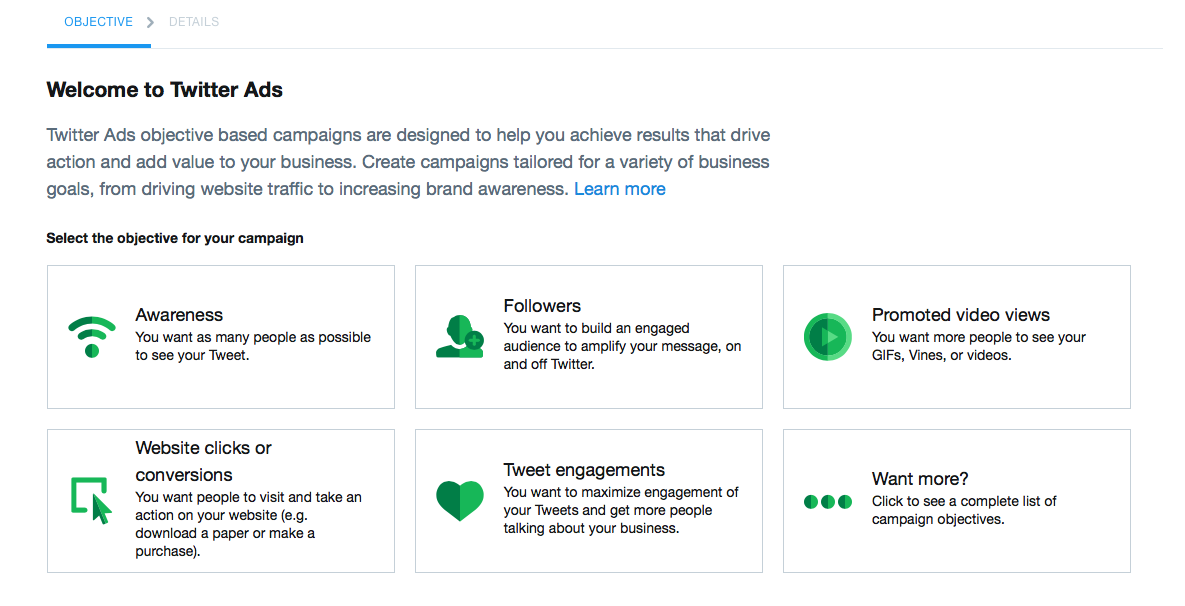The height and width of the screenshot is (606, 1185).
Task: Click the Promoted video views play icon
Action: pyautogui.click(x=827, y=337)
